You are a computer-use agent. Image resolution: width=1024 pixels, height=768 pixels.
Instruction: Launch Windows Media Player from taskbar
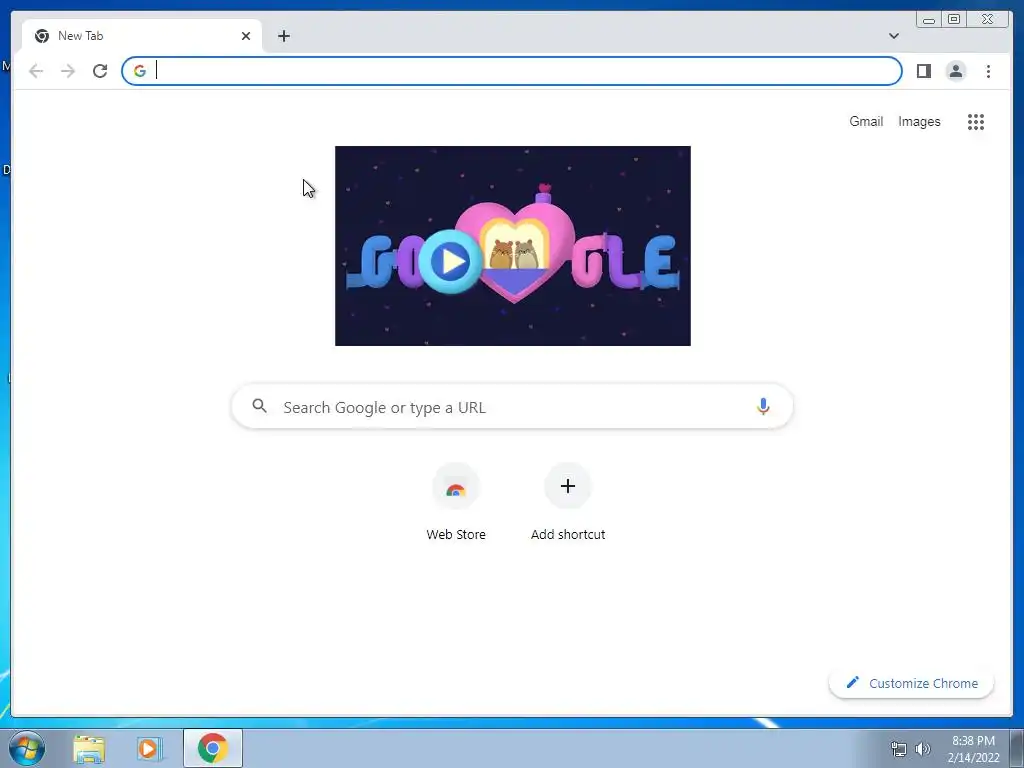[x=148, y=748]
